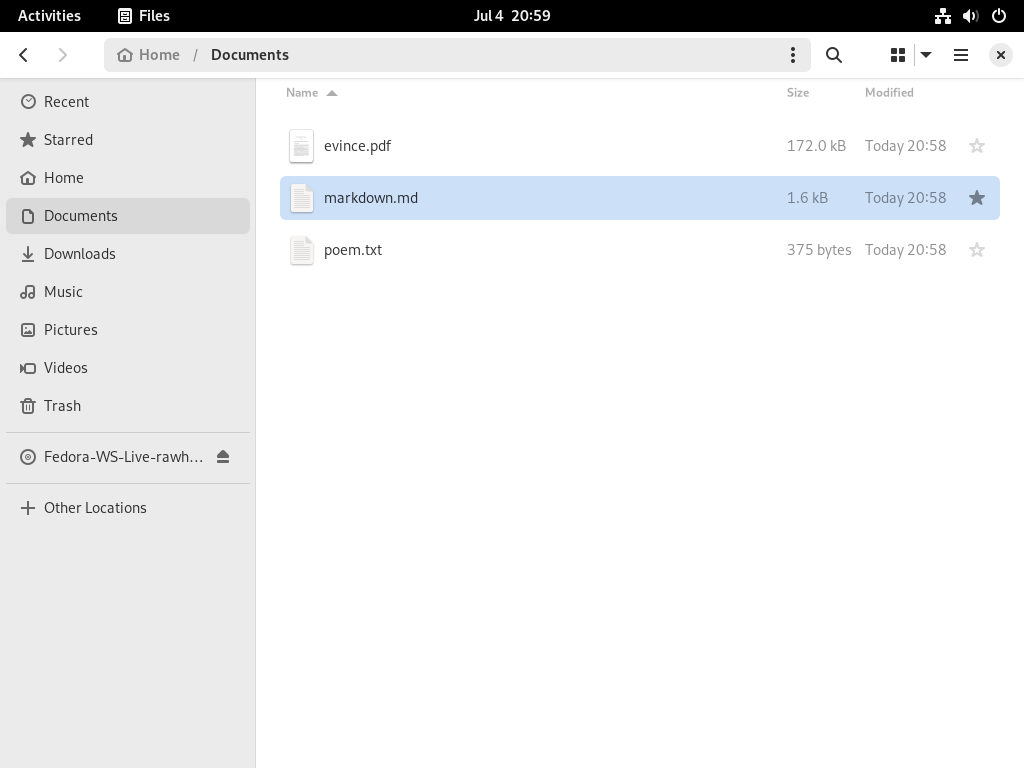The height and width of the screenshot is (768, 1024).
Task: Unstar the markdown.md file
Action: (977, 198)
